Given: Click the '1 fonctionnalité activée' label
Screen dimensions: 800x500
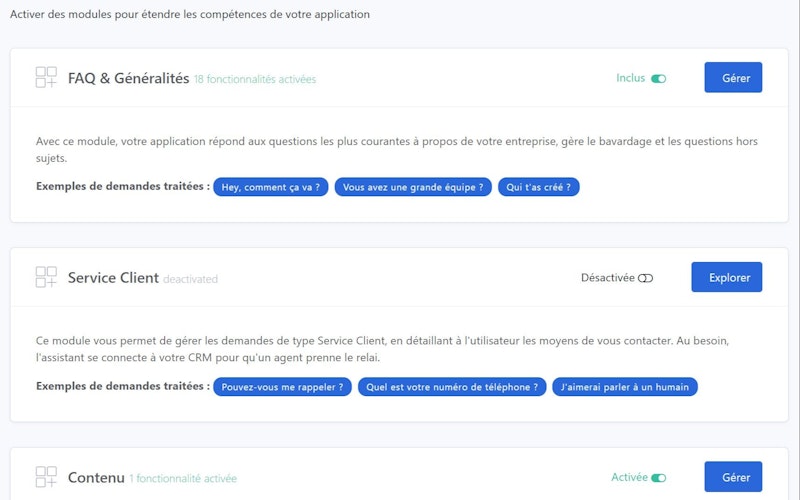Looking at the screenshot, I should 183,479.
